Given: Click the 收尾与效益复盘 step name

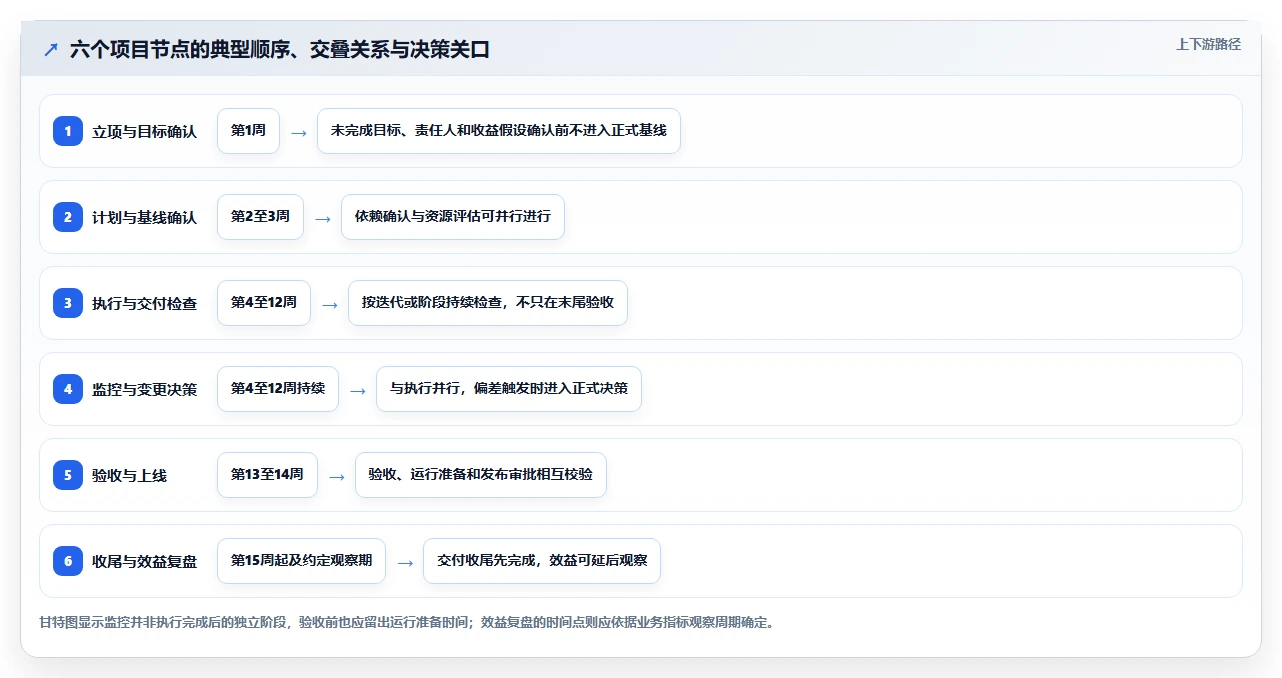Looking at the screenshot, I should 145,562.
